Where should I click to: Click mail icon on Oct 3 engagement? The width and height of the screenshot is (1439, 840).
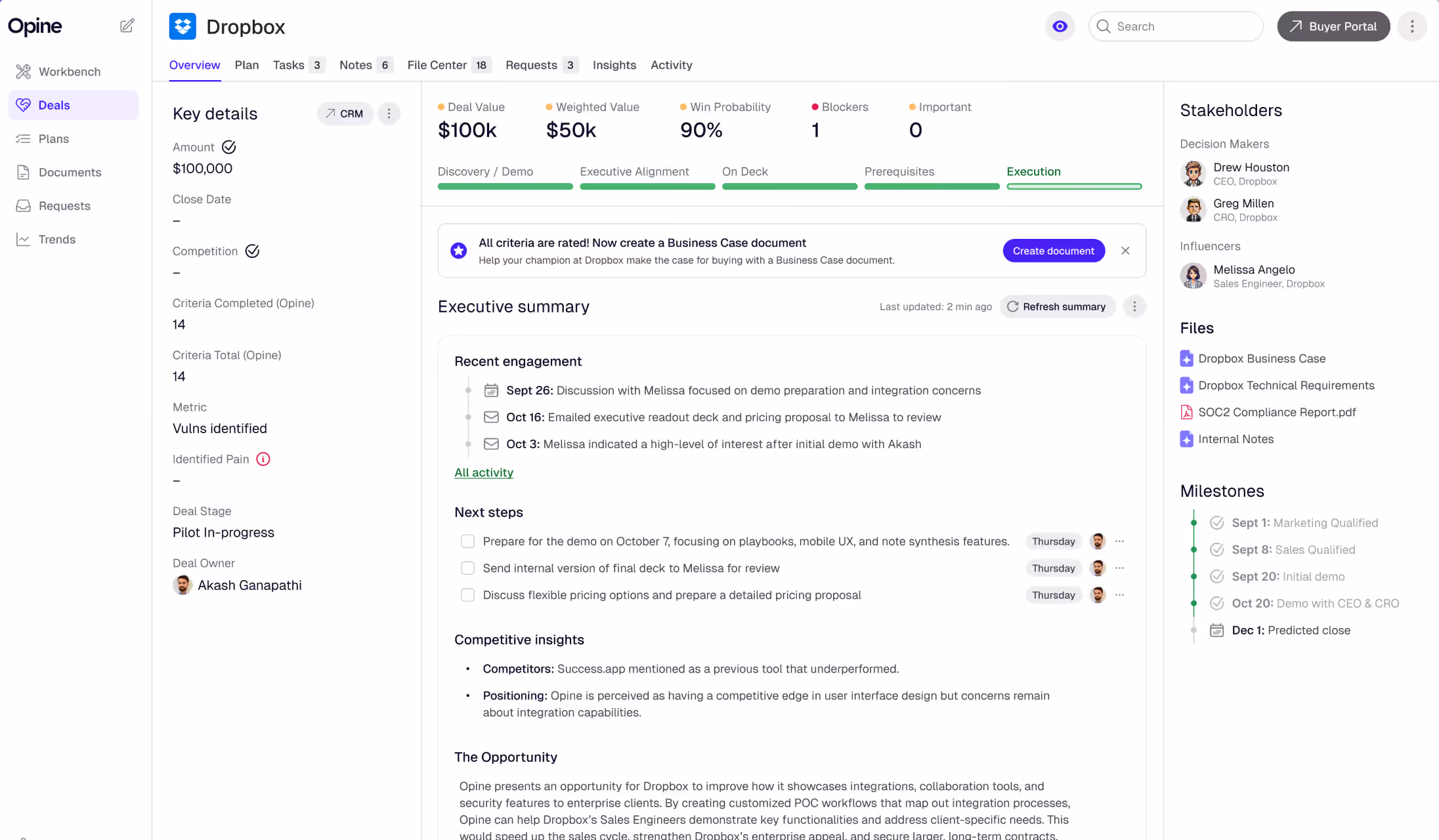pos(491,444)
